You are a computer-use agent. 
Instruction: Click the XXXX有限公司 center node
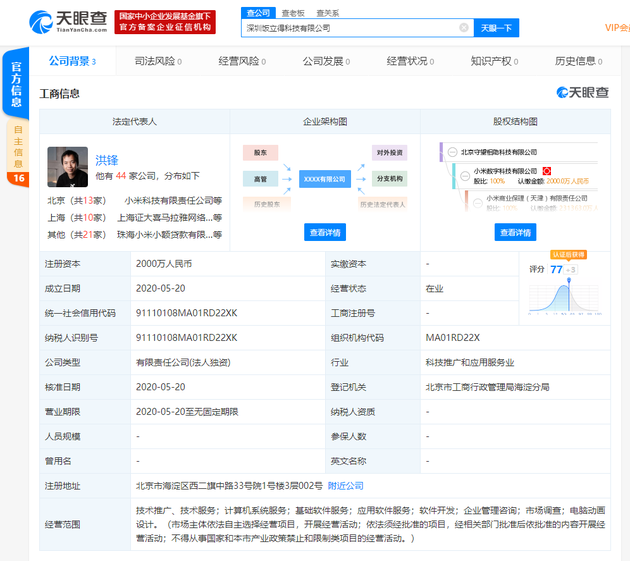pos(325,179)
